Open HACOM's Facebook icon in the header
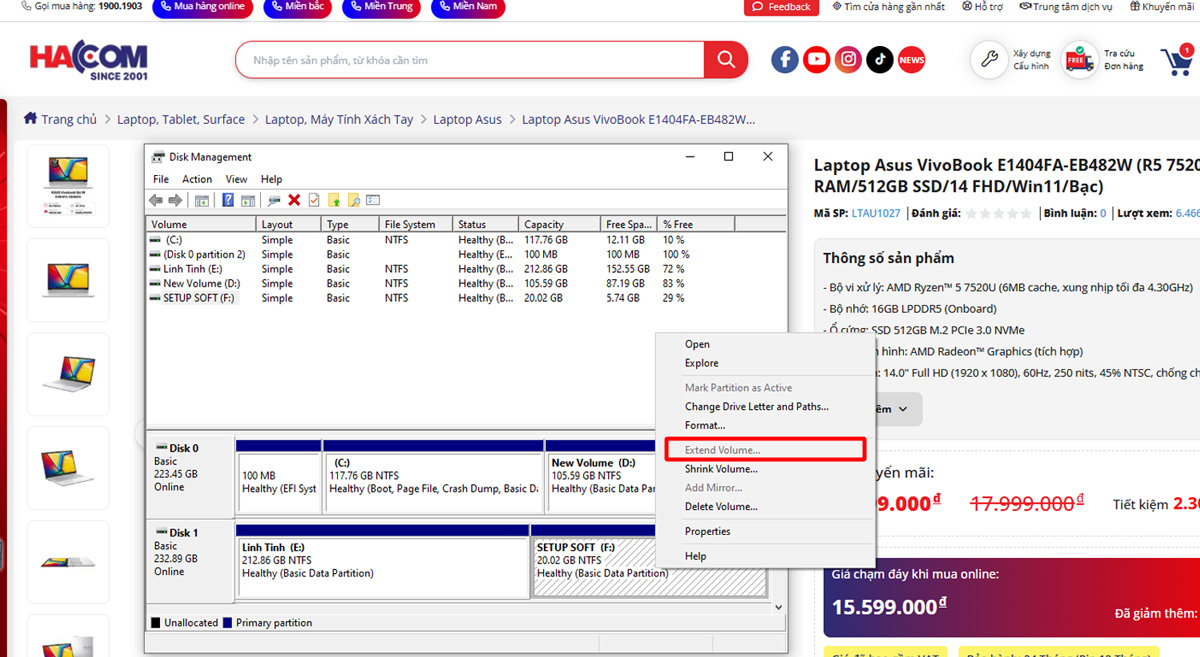This screenshot has width=1200, height=657. click(784, 59)
